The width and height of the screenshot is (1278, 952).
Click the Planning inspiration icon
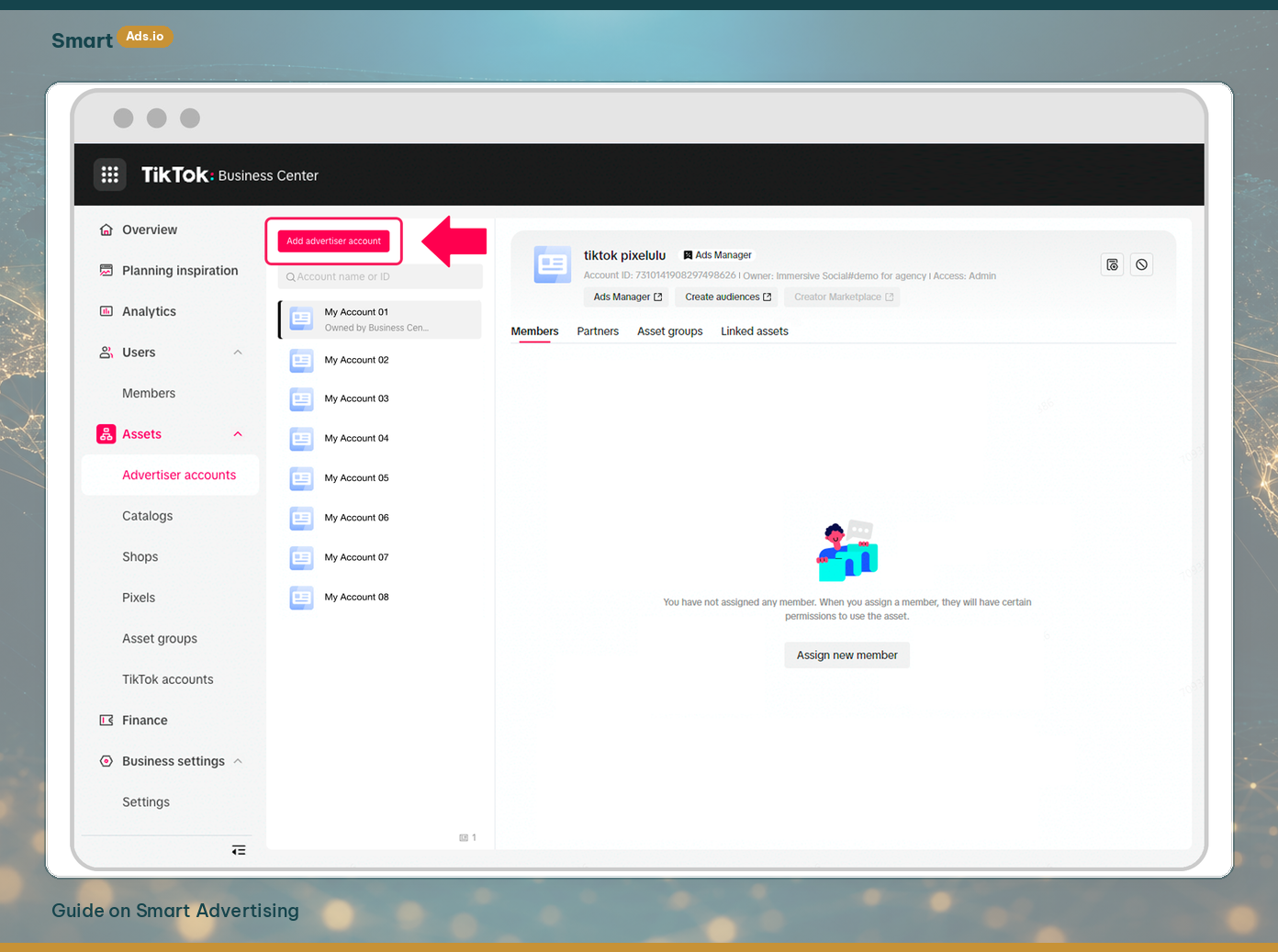[x=106, y=271]
